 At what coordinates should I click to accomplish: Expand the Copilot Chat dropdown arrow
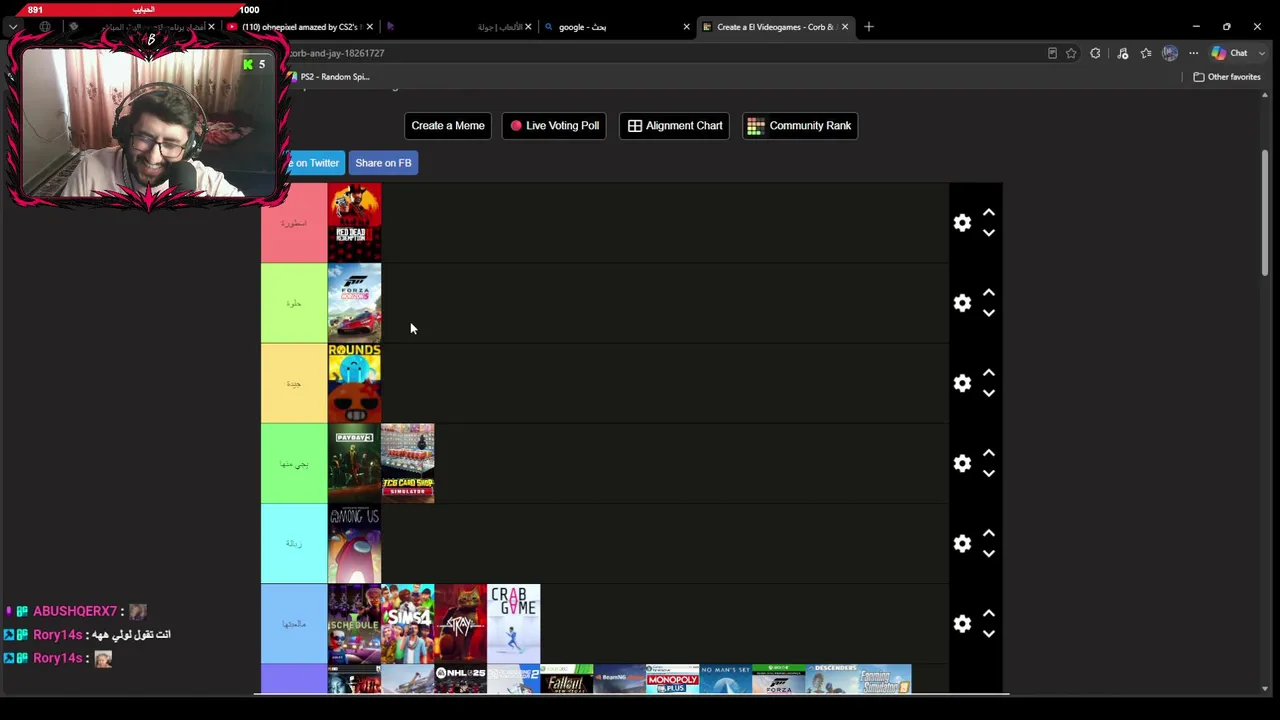point(1262,53)
